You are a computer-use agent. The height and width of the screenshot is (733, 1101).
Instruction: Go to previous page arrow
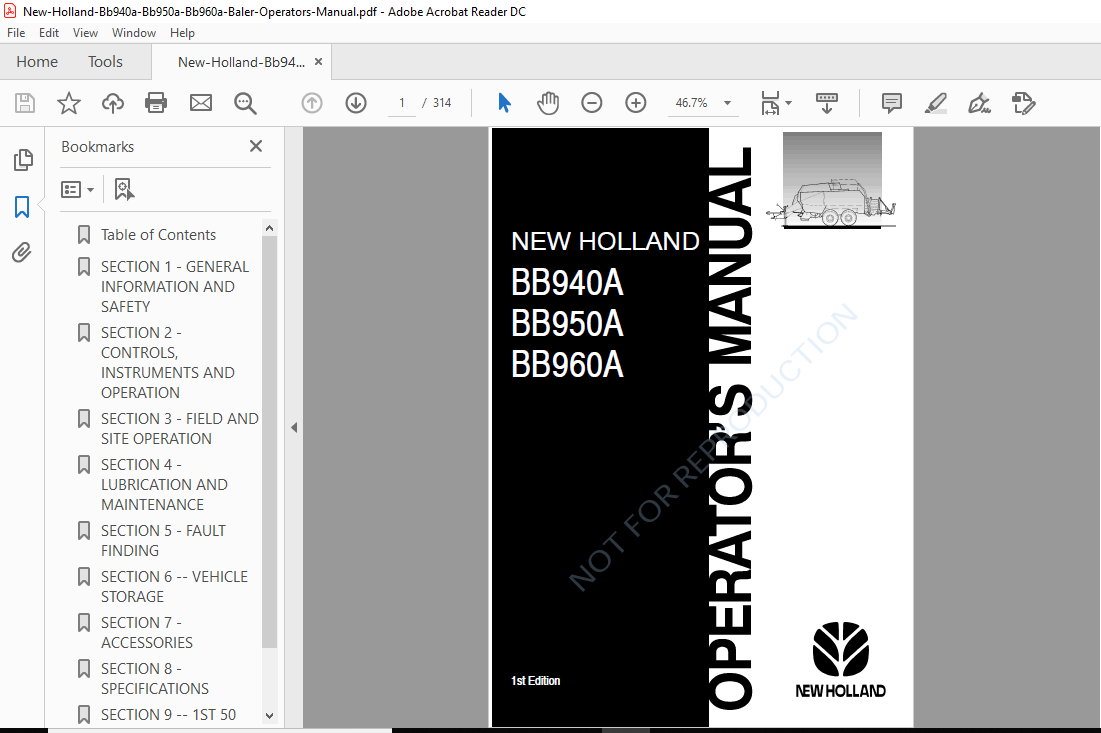tap(312, 103)
